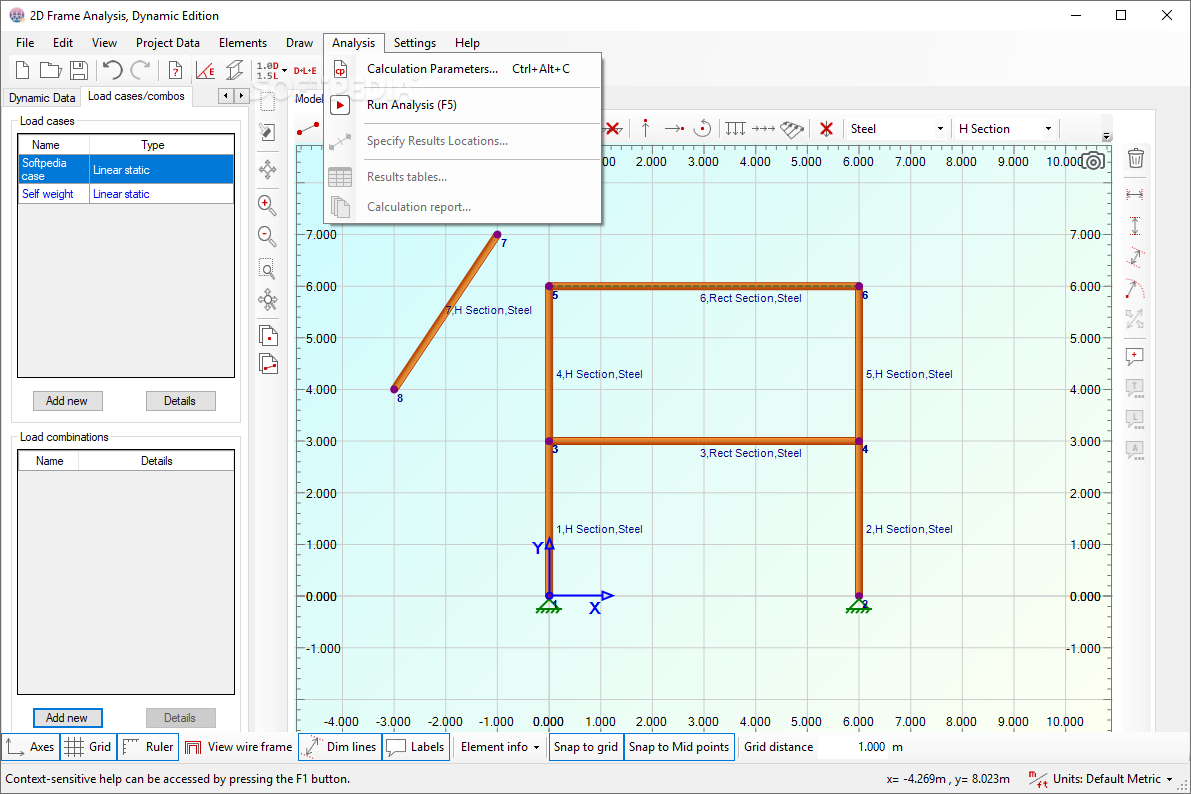Click the D+L+E load combination icon

pos(305,71)
